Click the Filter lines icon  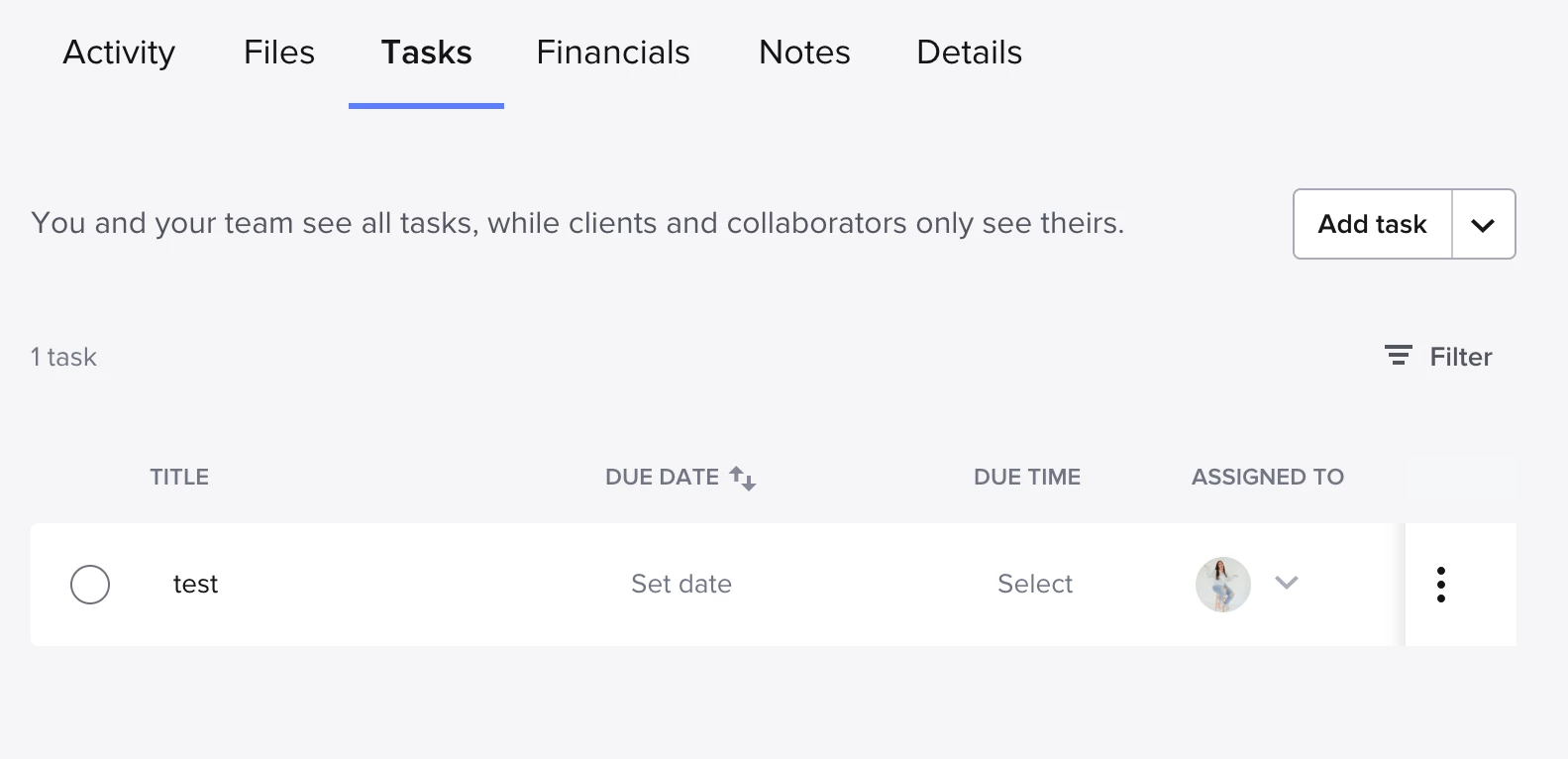point(1398,356)
